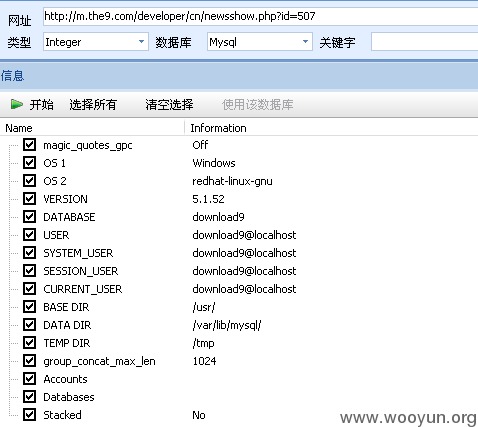
Task: Click the Information column header
Action: (331, 128)
